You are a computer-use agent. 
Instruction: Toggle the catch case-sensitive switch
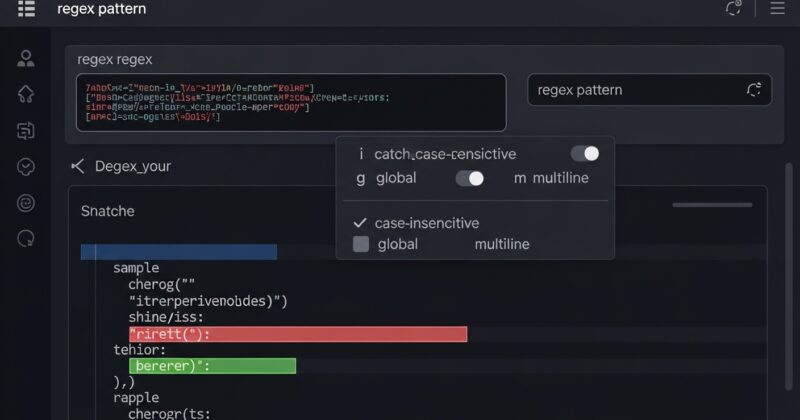tap(585, 153)
